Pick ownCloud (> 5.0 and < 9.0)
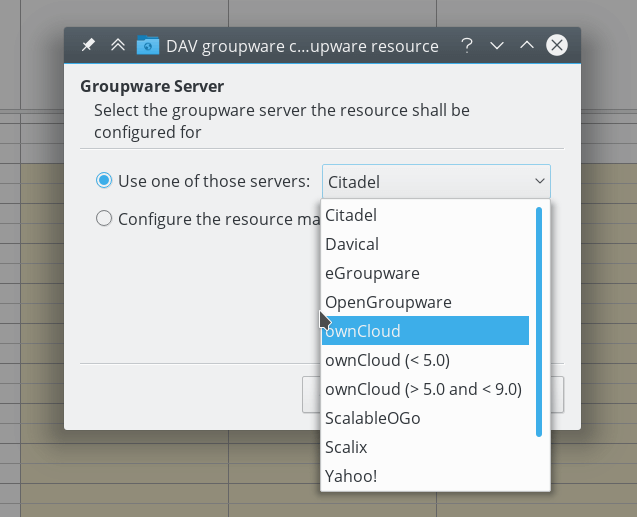The height and width of the screenshot is (517, 637). click(423, 389)
